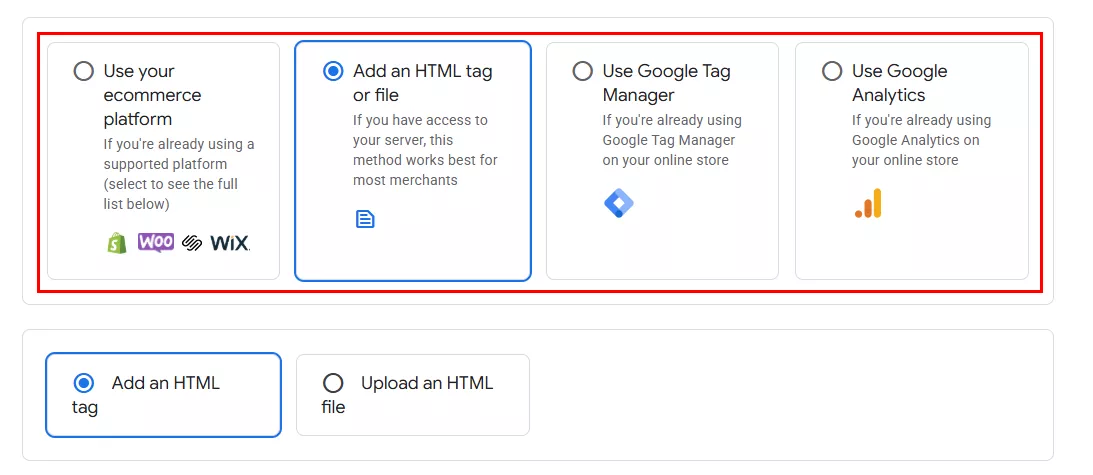This screenshot has width=1093, height=475.
Task: Click the Wix logo icon
Action: [x=230, y=243]
